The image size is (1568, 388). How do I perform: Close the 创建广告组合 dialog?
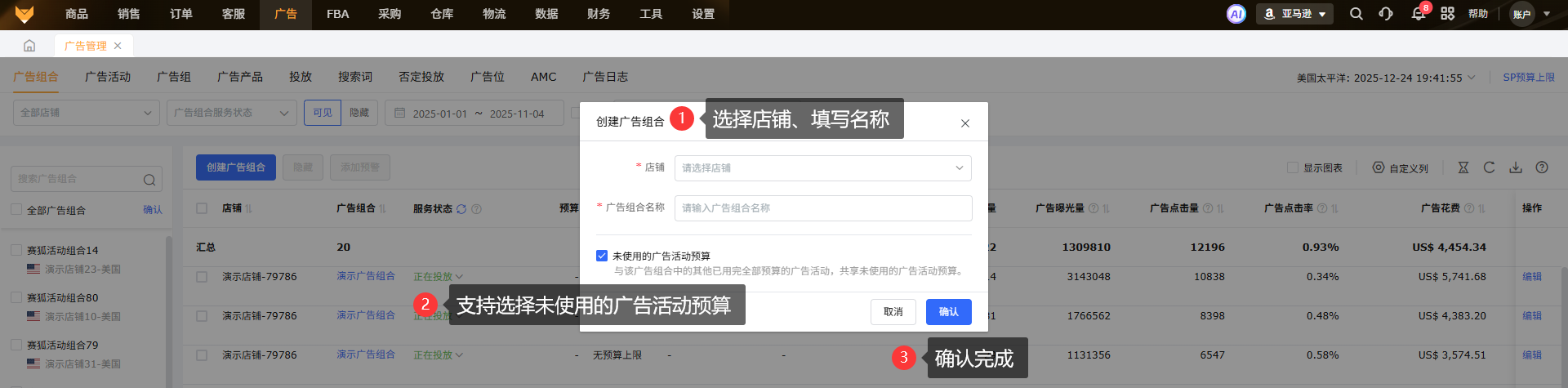point(965,123)
